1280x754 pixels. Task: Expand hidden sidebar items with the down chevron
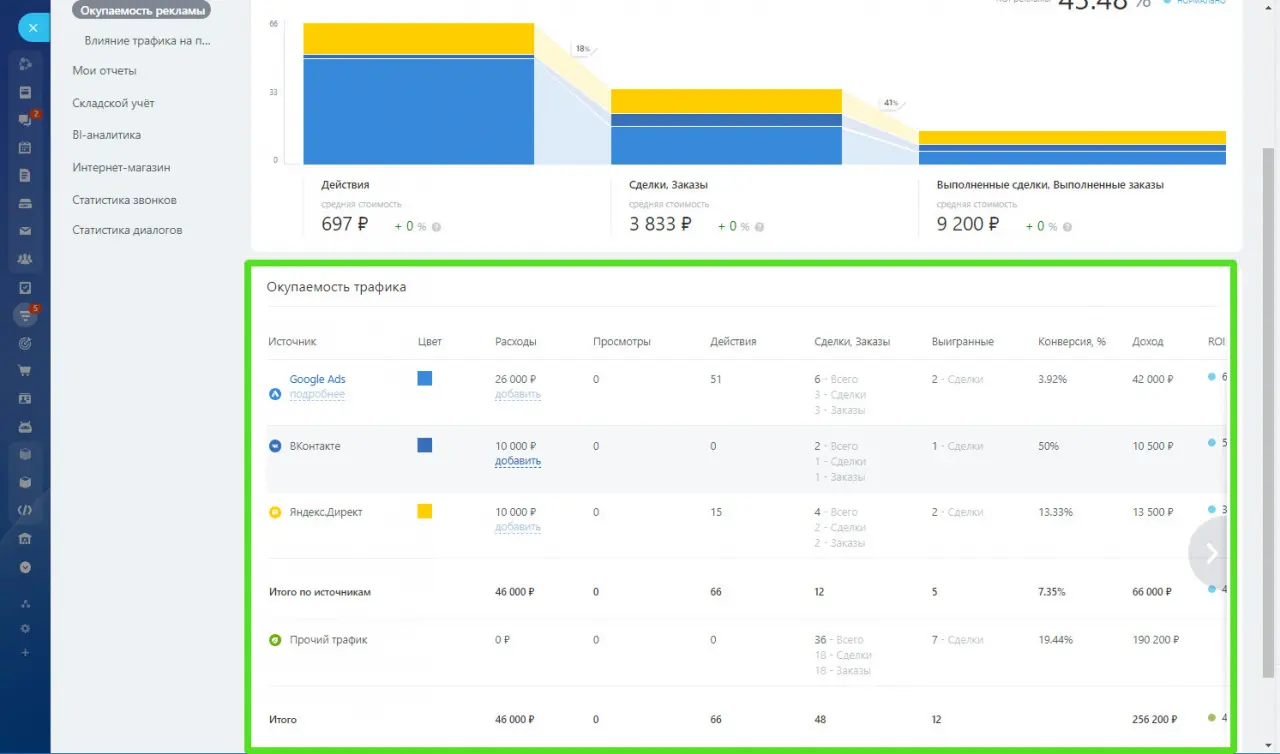(x=26, y=567)
